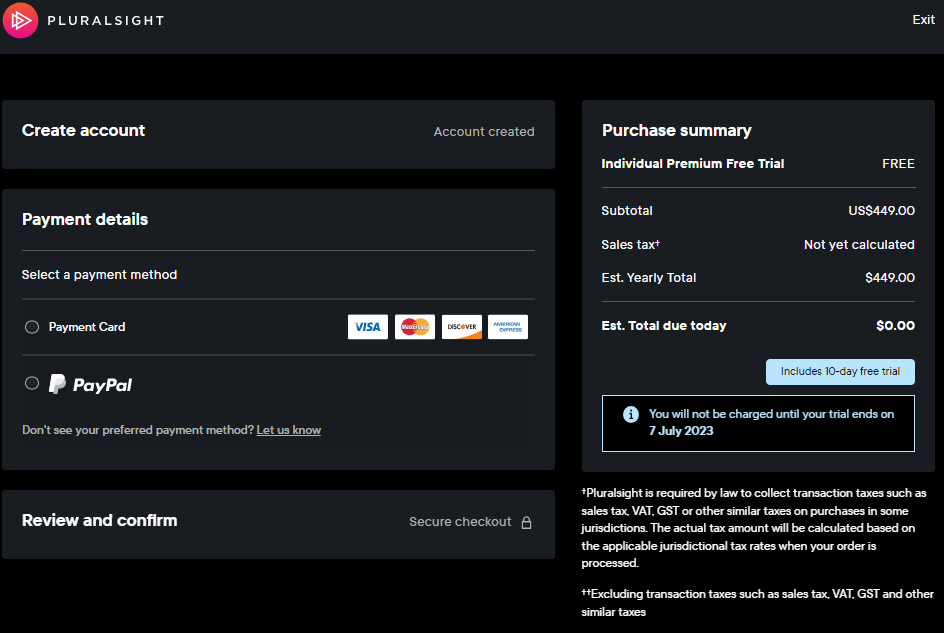Click the 'Est. Yearly Total' label
Viewport: 944px width, 633px height.
tap(648, 278)
